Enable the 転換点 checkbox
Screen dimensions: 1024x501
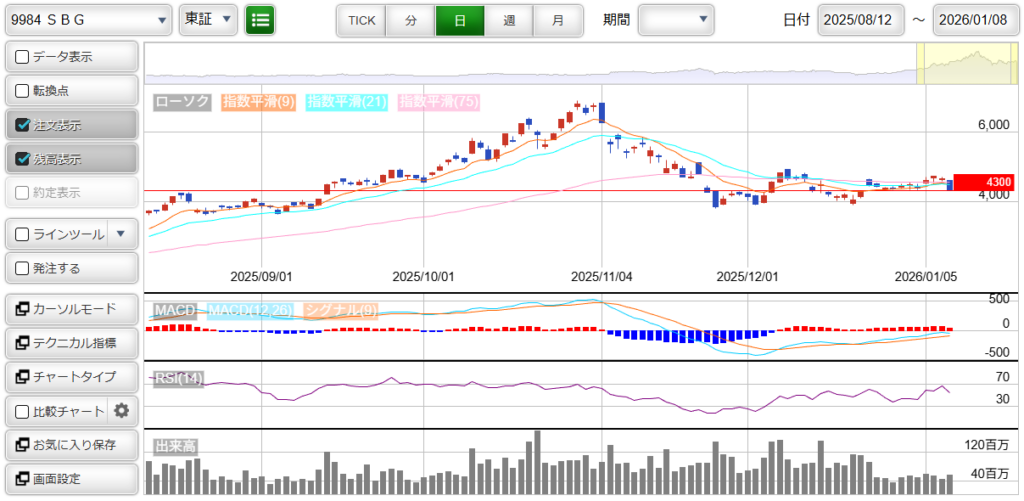coord(23,91)
